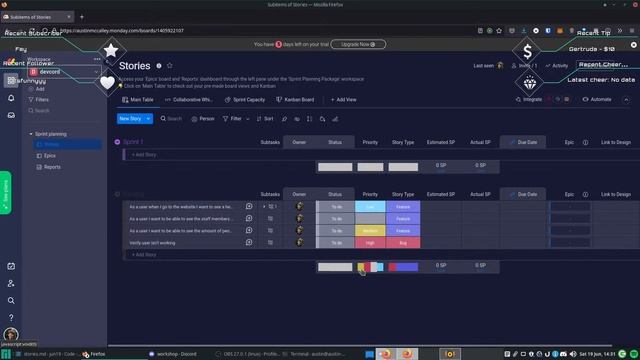Open invite members icon in left sidebar
The width and height of the screenshot is (640, 360).
pyautogui.click(x=11, y=283)
